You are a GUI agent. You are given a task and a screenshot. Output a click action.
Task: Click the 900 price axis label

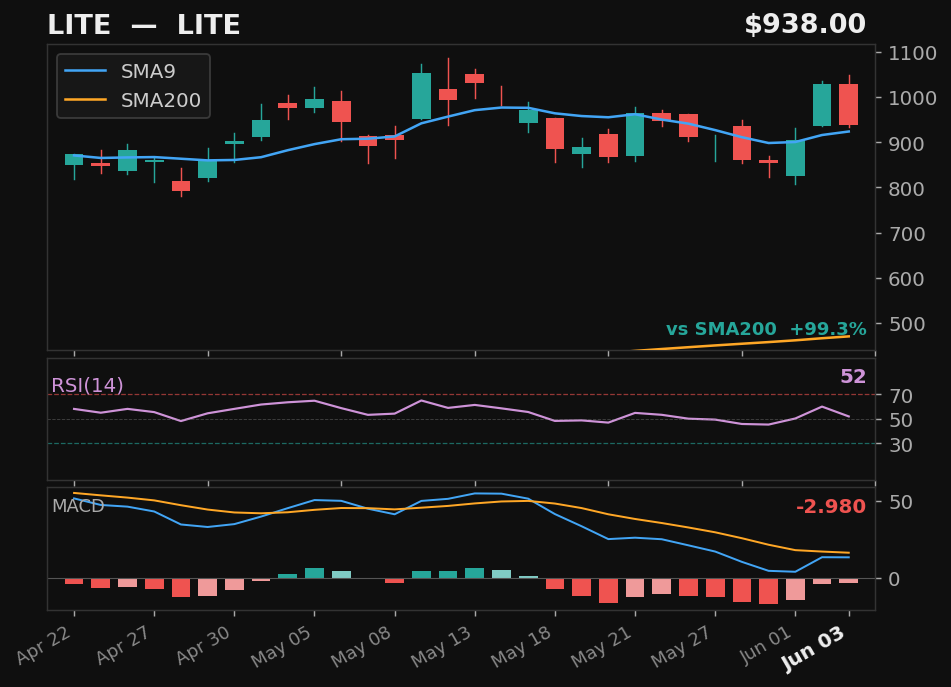pos(906,144)
